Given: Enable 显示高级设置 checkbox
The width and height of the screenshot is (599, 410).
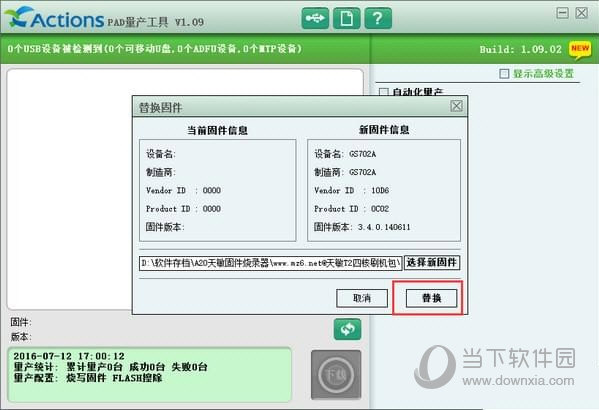Looking at the screenshot, I should point(504,73).
